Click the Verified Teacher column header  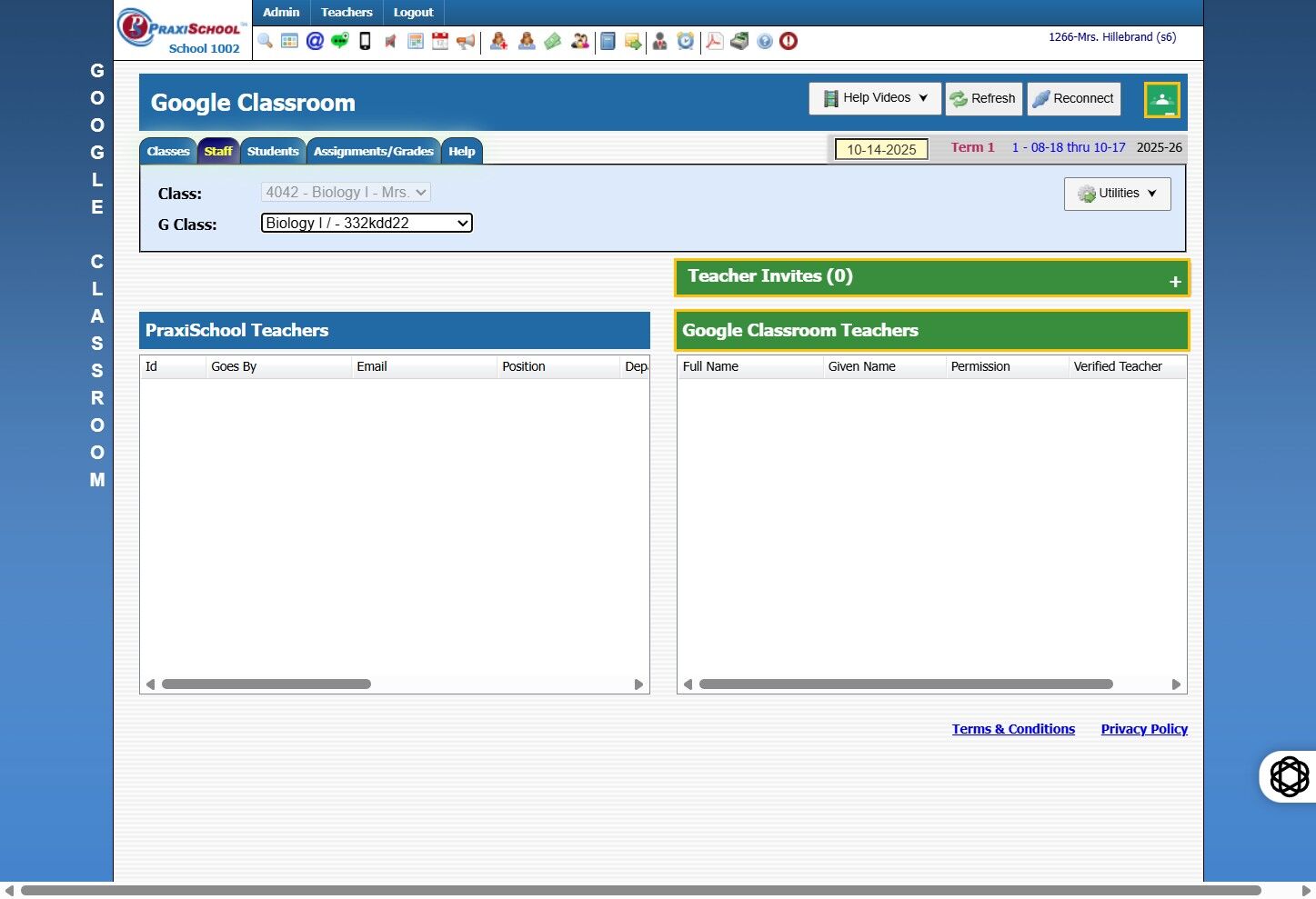click(x=1127, y=366)
